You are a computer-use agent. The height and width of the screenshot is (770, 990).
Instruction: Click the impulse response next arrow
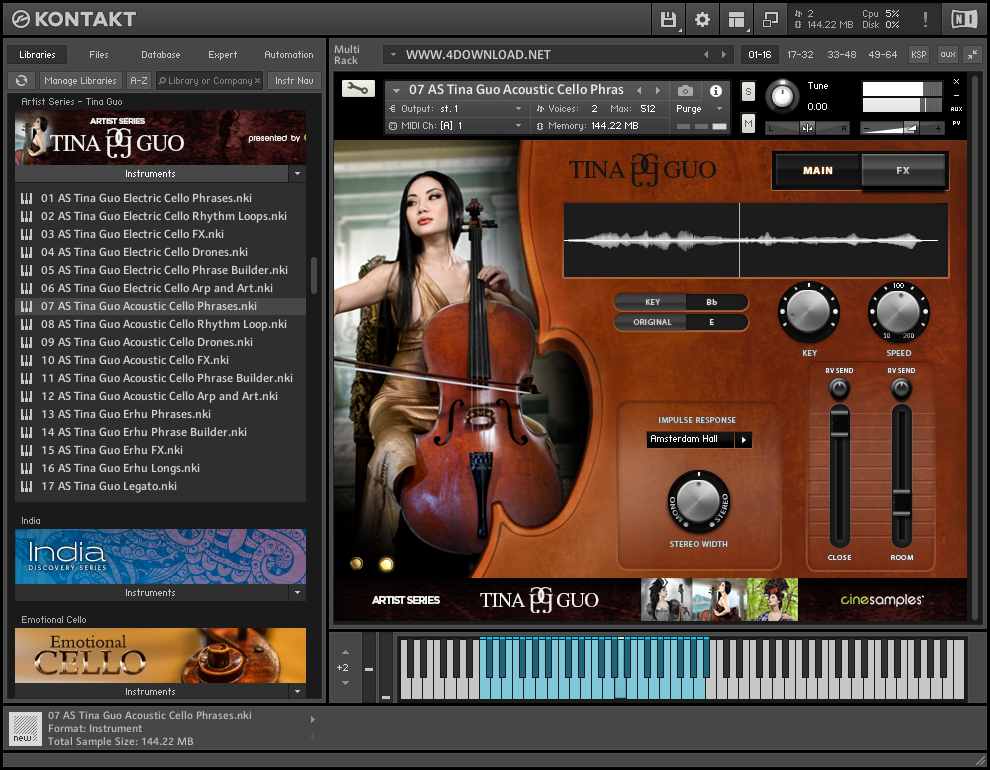coord(744,440)
